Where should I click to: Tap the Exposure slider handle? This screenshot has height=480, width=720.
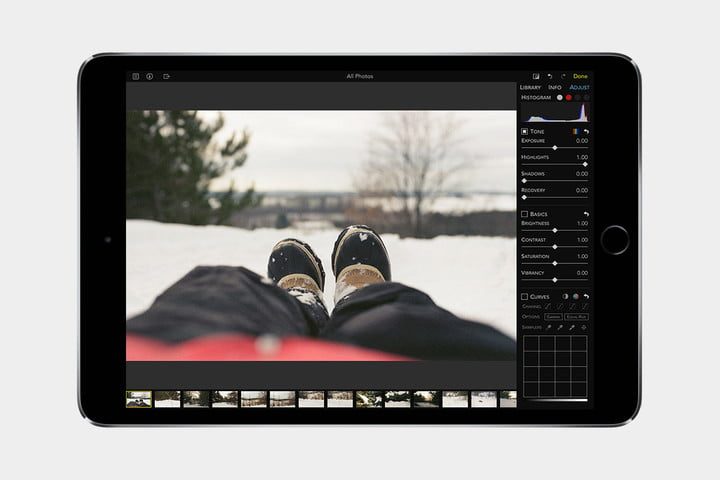click(x=555, y=148)
